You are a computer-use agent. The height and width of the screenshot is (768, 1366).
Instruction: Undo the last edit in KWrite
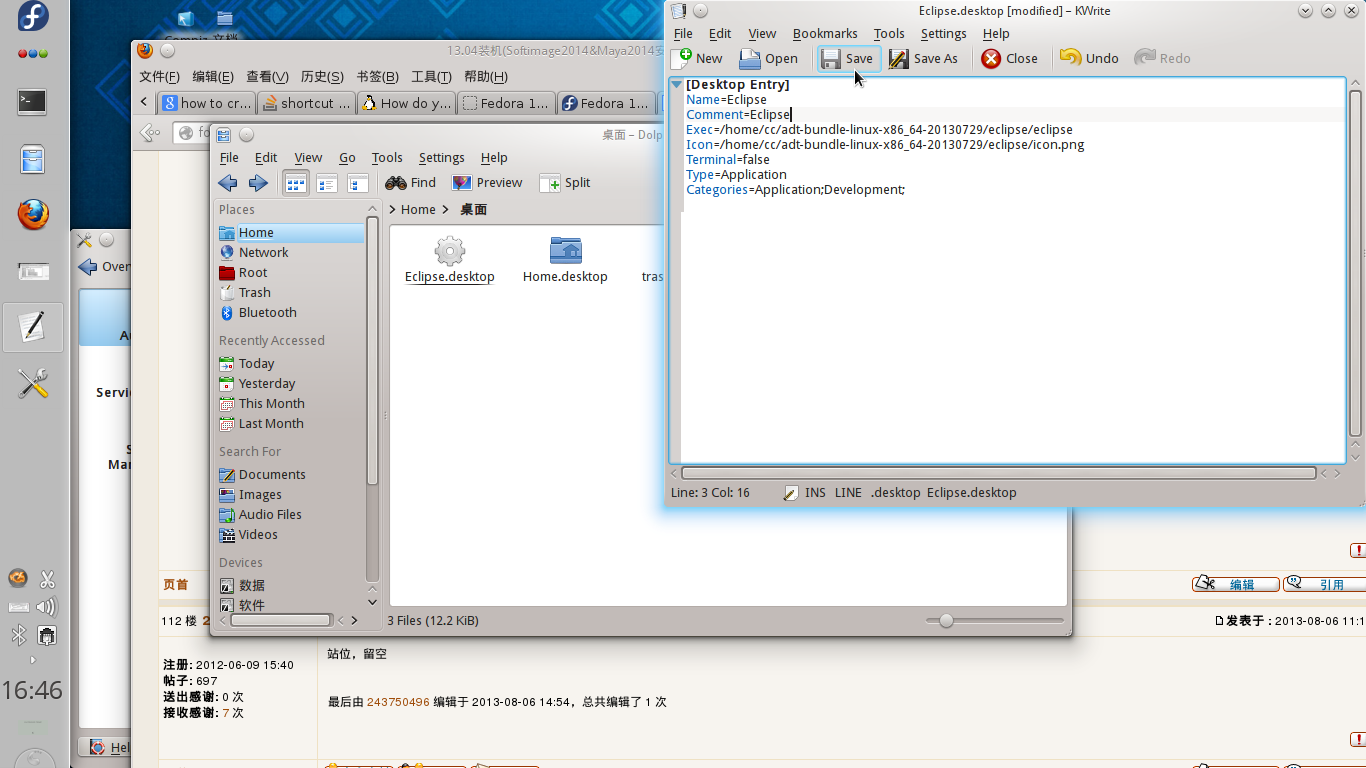pos(1089,58)
